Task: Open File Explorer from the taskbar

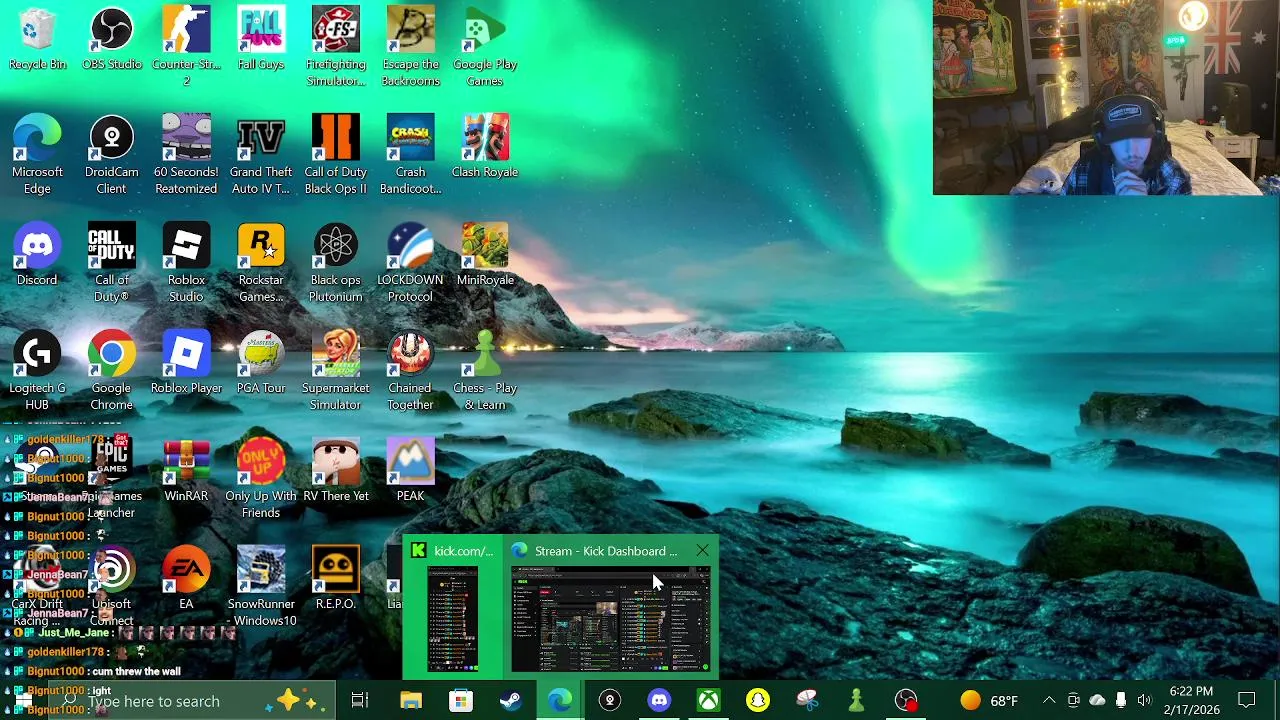Action: pyautogui.click(x=411, y=701)
